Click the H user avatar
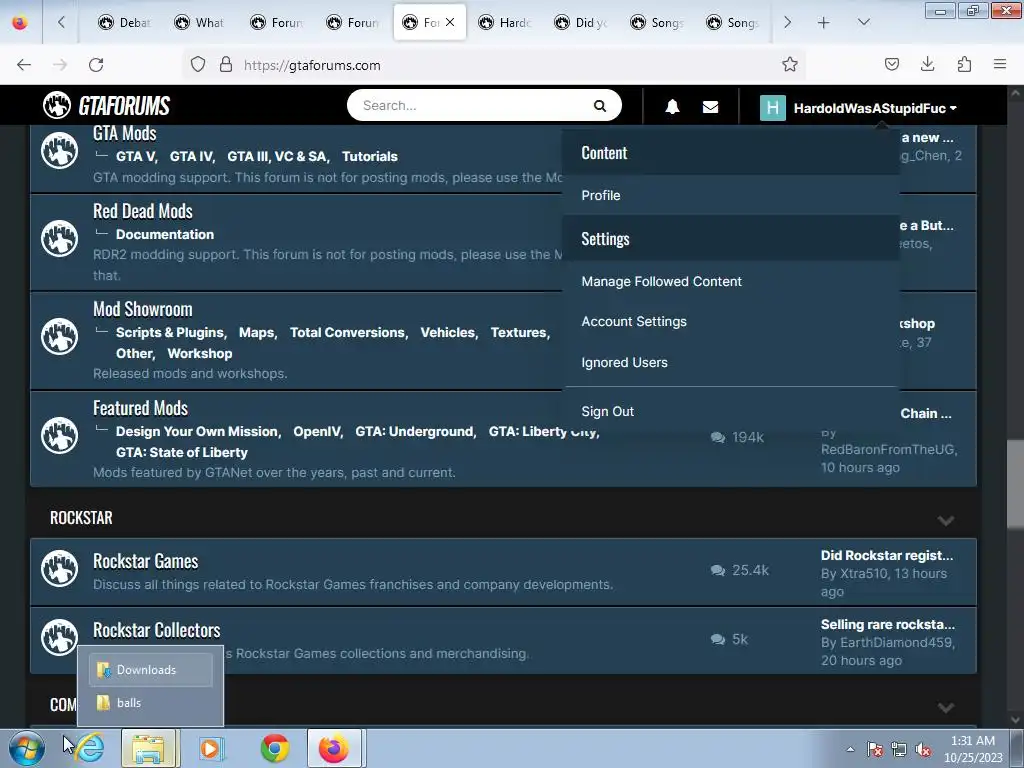The width and height of the screenshot is (1024, 768). pyautogui.click(x=773, y=108)
